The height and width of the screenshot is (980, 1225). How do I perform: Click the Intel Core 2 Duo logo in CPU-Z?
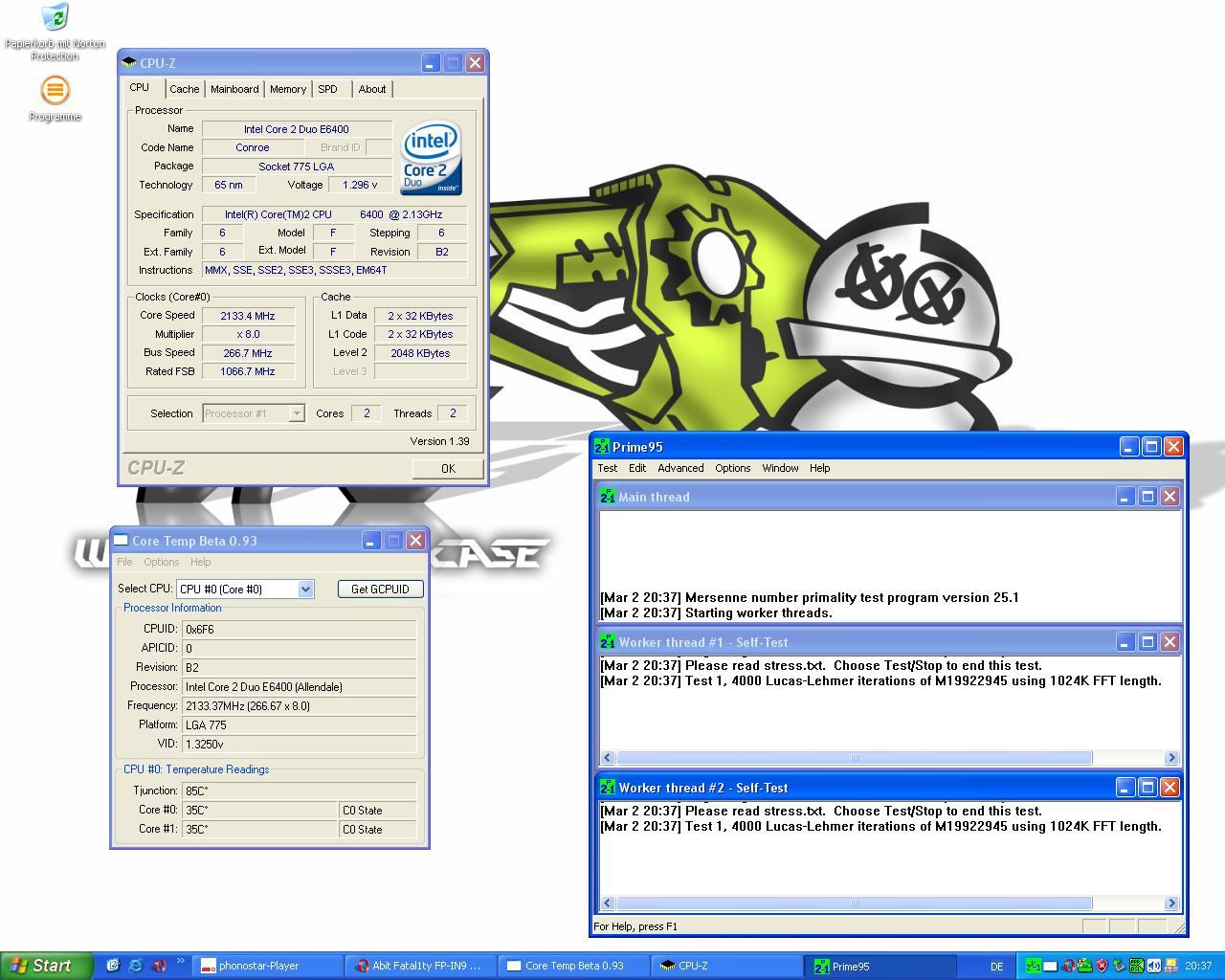pyautogui.click(x=432, y=157)
